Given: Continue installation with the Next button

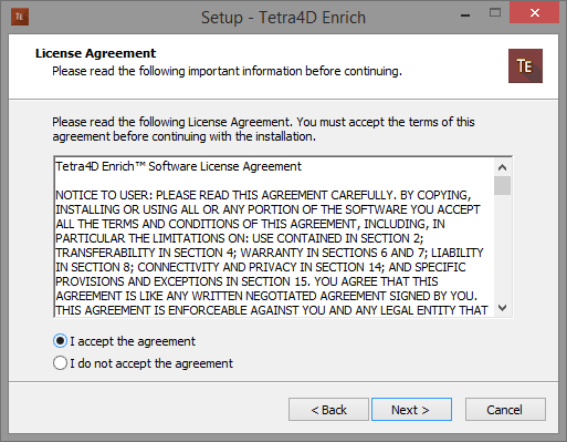Looking at the screenshot, I should click(412, 409).
